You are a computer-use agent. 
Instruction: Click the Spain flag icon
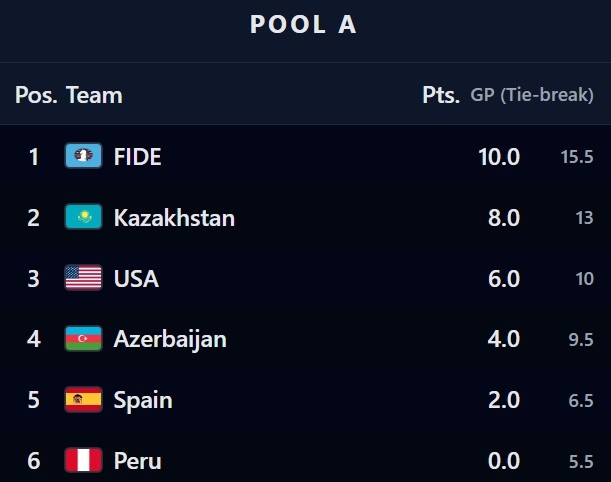tap(83, 400)
